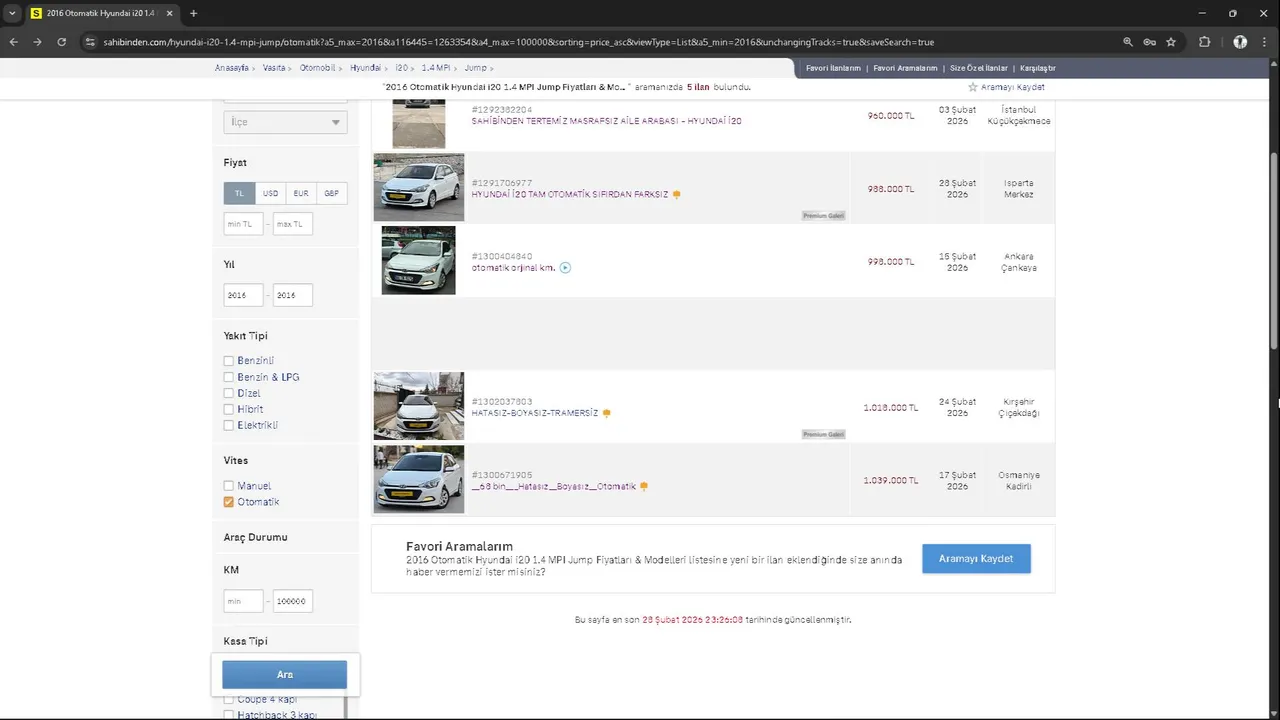Open Size Özel İlanlar menu item
The width and height of the screenshot is (1280, 720).
tap(978, 68)
